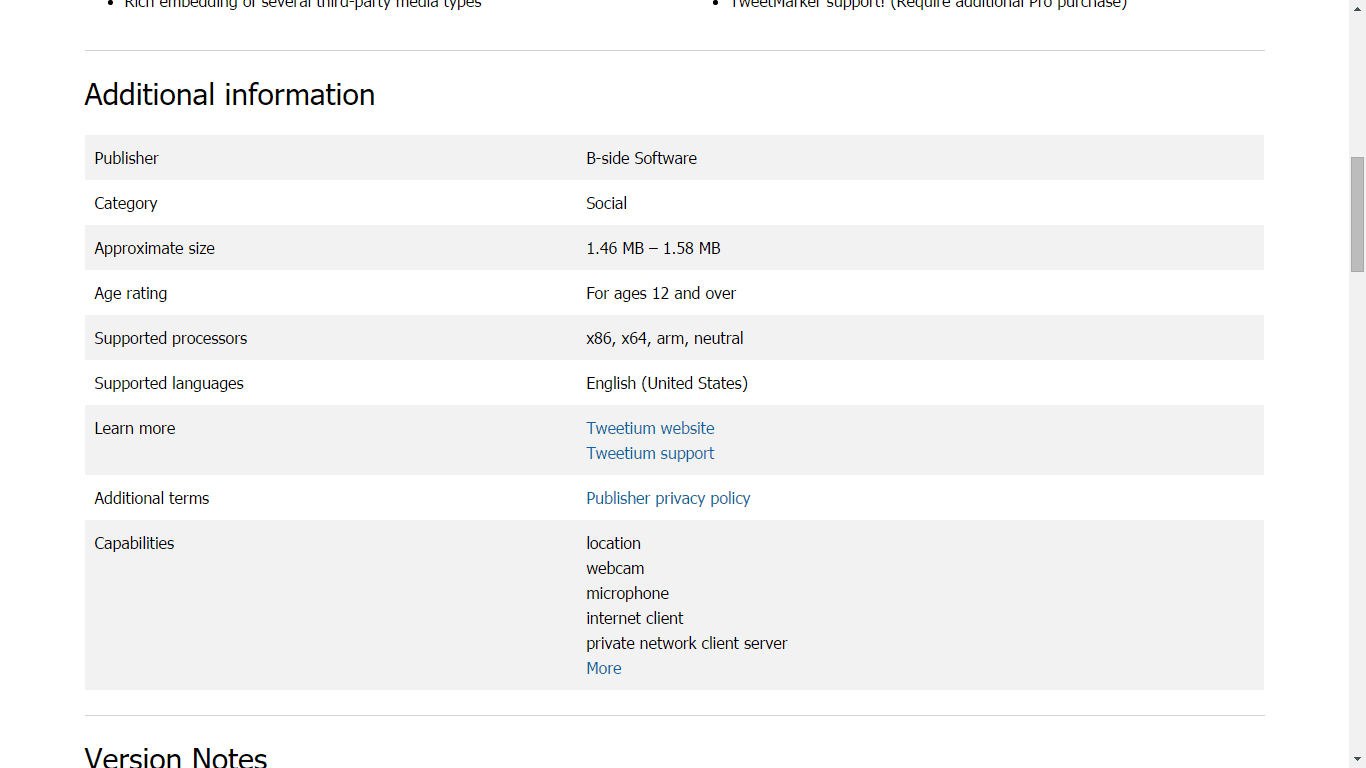This screenshot has width=1366, height=768.
Task: Select the 'Social' category value
Action: [x=606, y=203]
